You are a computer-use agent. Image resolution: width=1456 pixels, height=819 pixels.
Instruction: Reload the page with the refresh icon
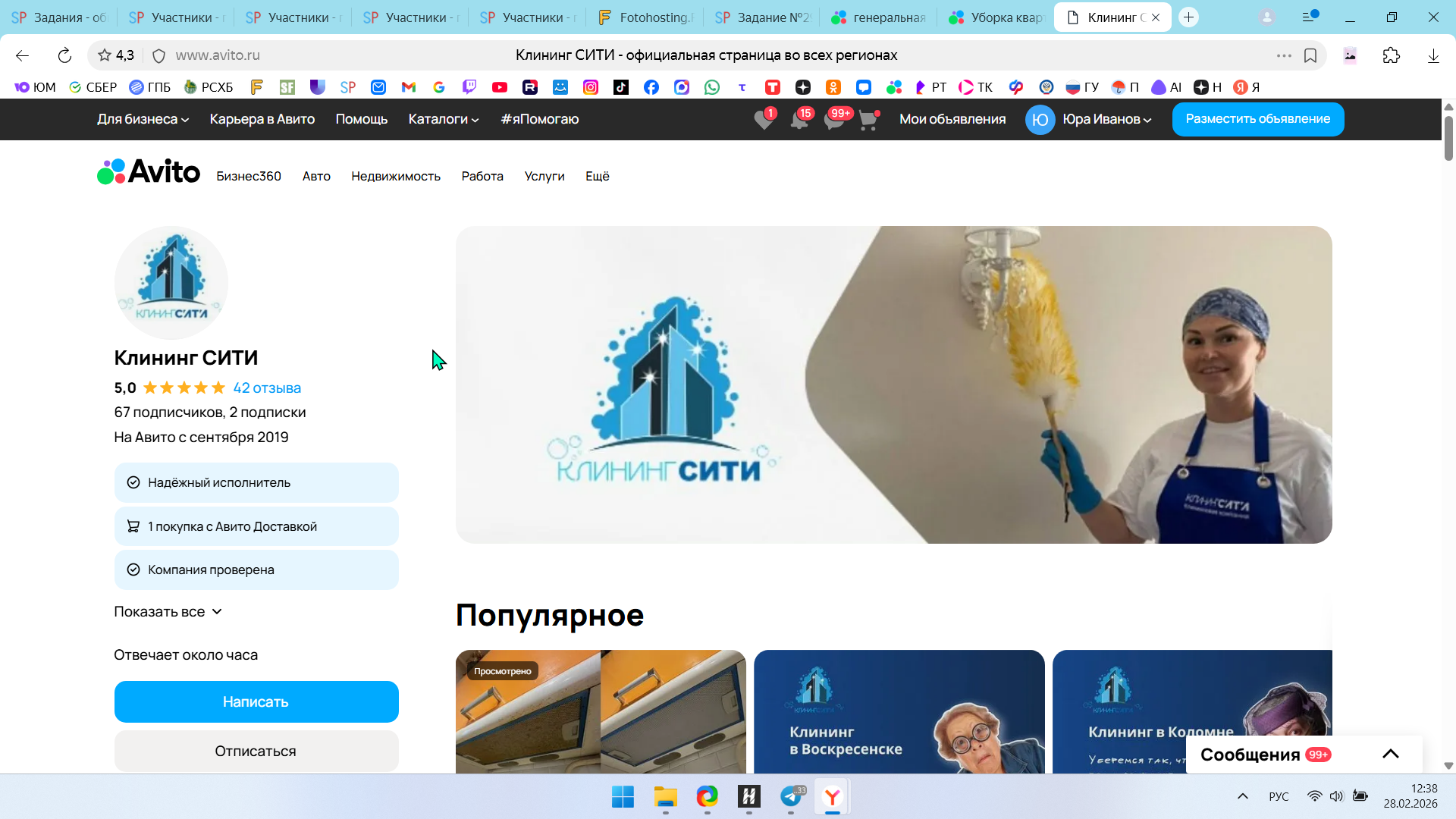coord(64,55)
